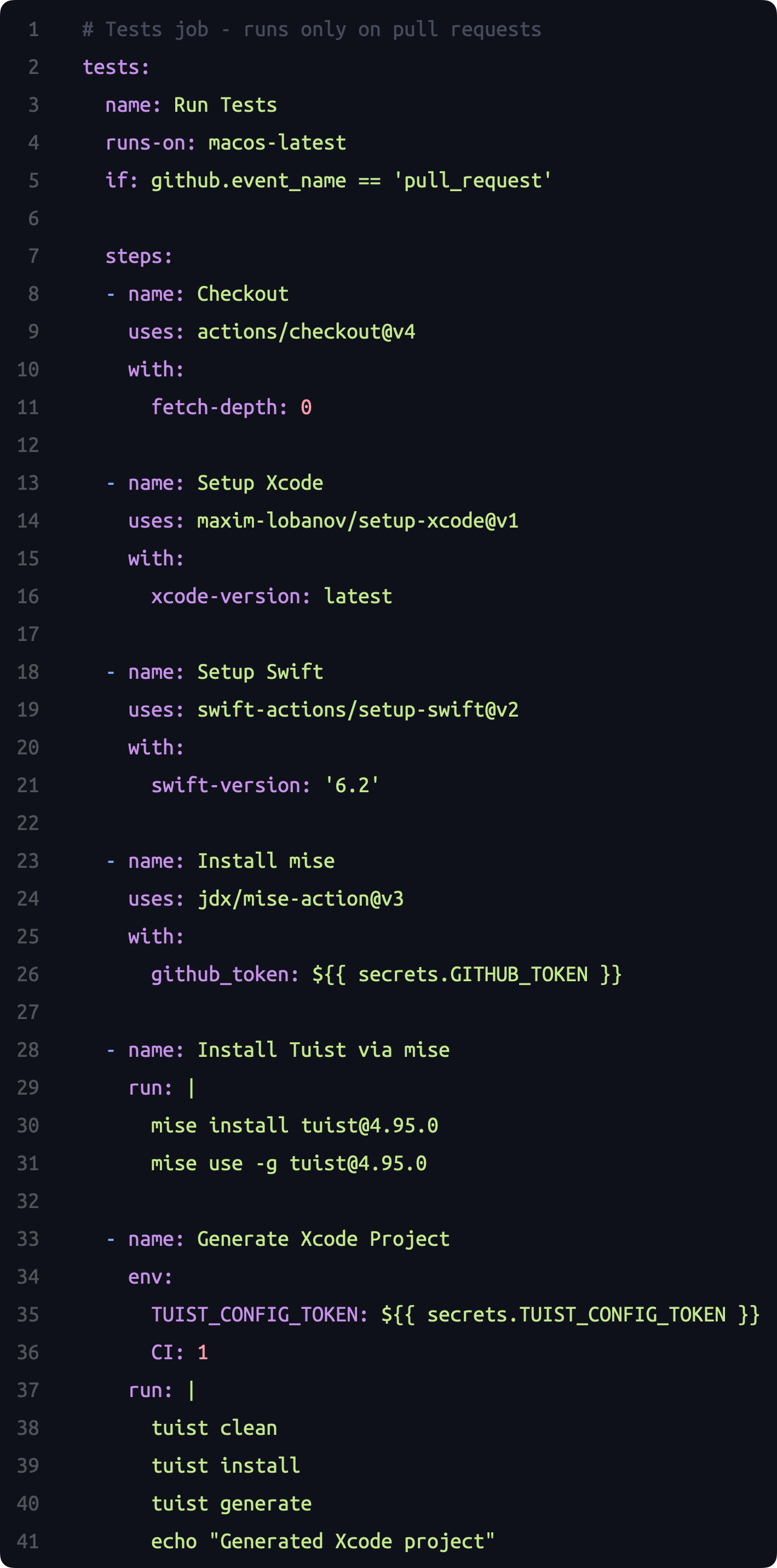Click the 'pull_request' string in the if condition
Image resolution: width=777 pixels, height=1568 pixels.
[x=472, y=181]
